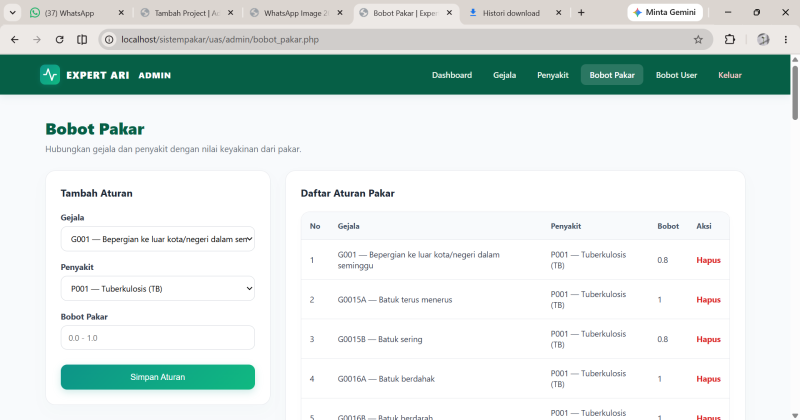Close the Histori download tab
800x420 pixels.
click(559, 13)
